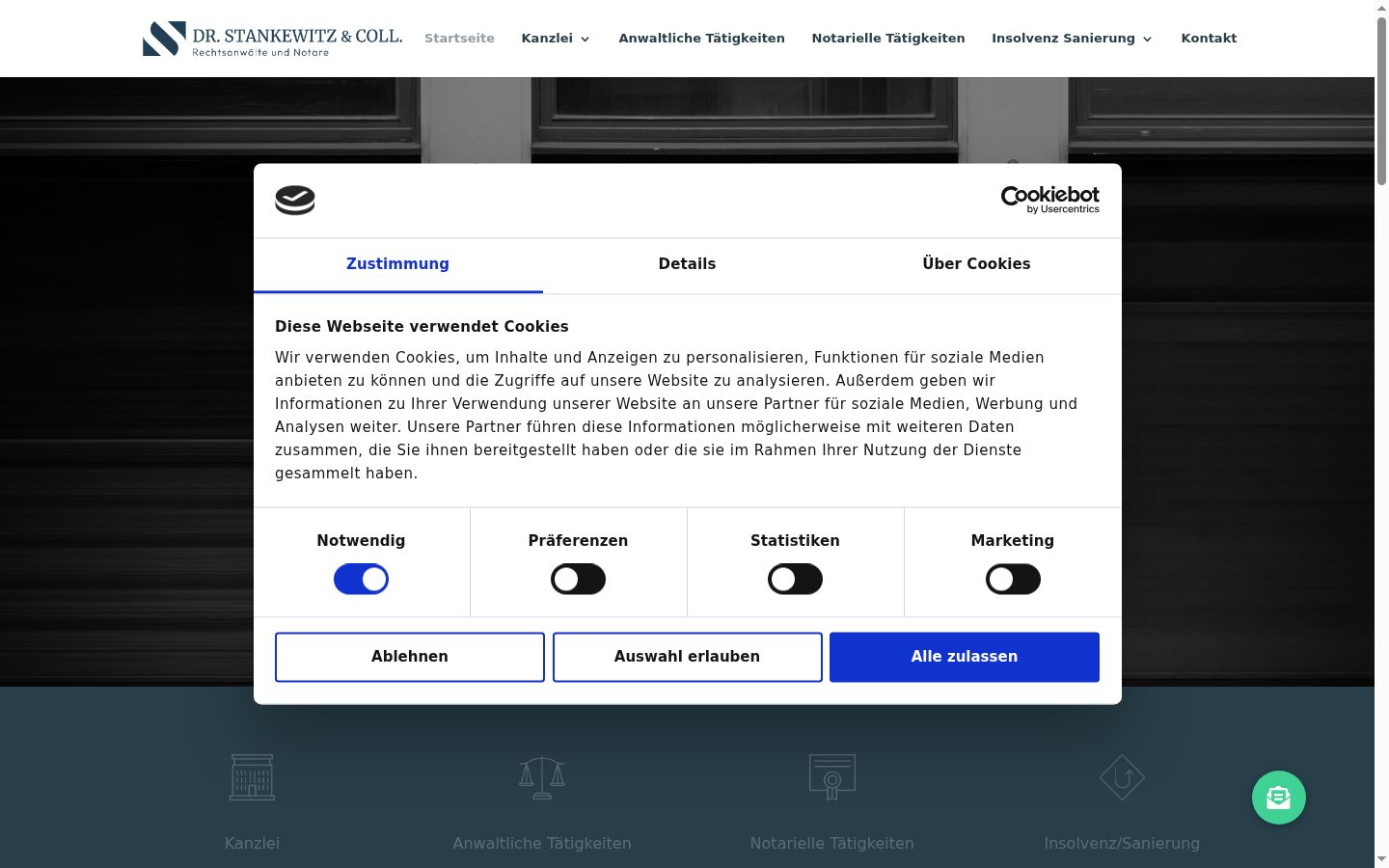Open Anwaltliche Tätigkeiten link below the scales

[542, 843]
